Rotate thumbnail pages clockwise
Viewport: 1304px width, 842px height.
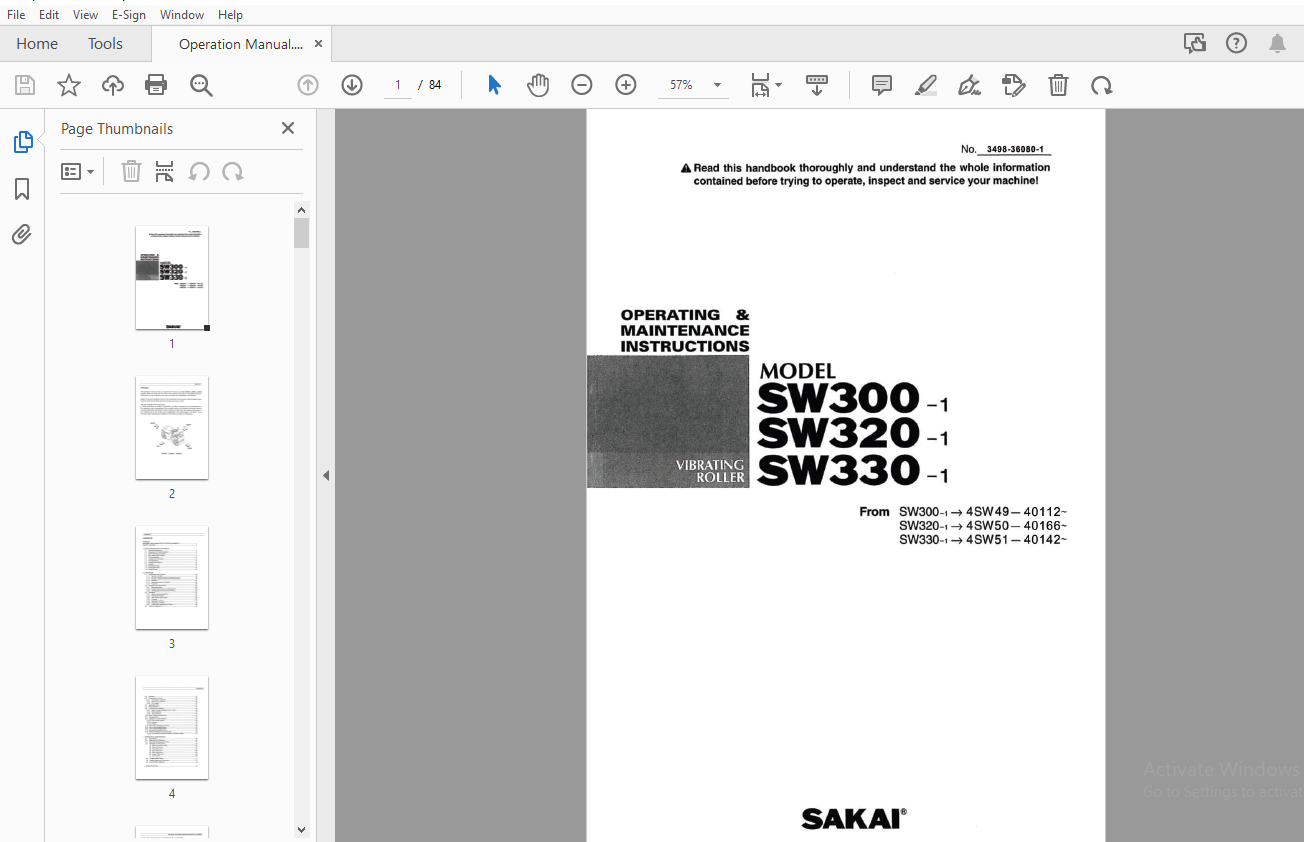pyautogui.click(x=233, y=172)
